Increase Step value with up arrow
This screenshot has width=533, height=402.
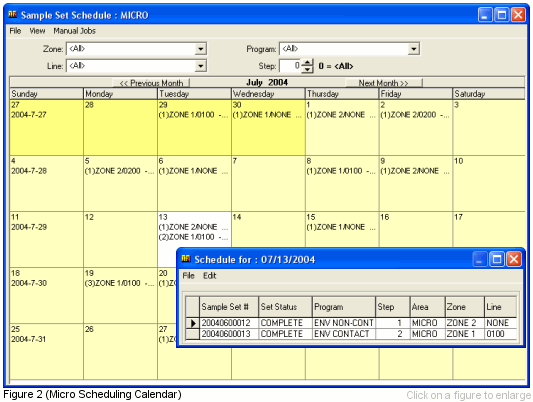[307, 63]
